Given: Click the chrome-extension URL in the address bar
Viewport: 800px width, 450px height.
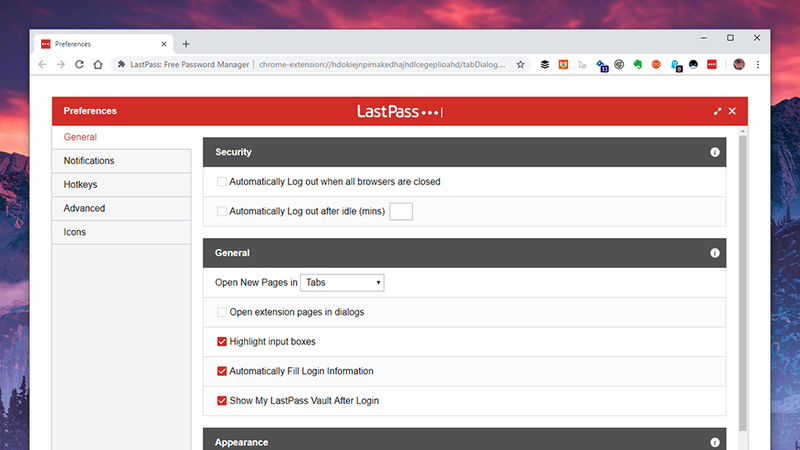Looking at the screenshot, I should (x=382, y=65).
